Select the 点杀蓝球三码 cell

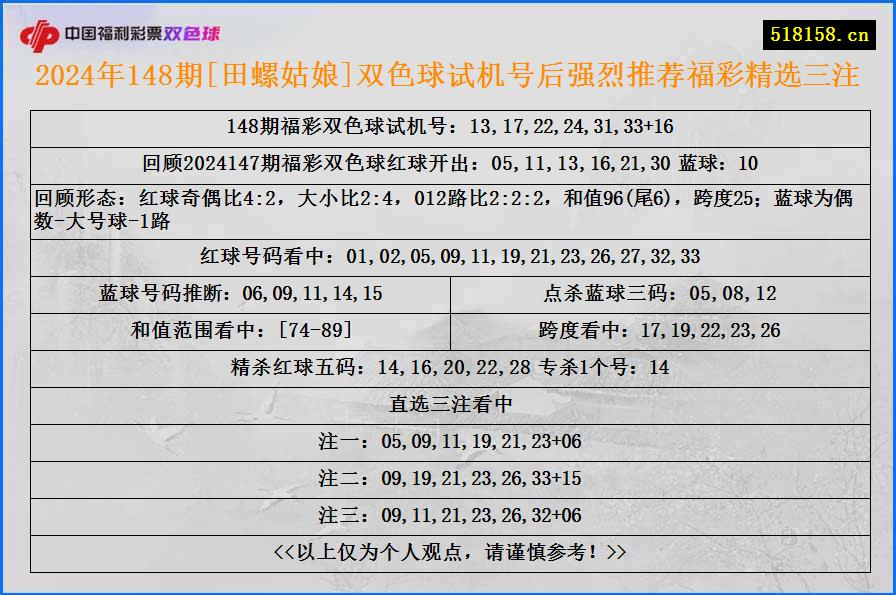pos(658,293)
